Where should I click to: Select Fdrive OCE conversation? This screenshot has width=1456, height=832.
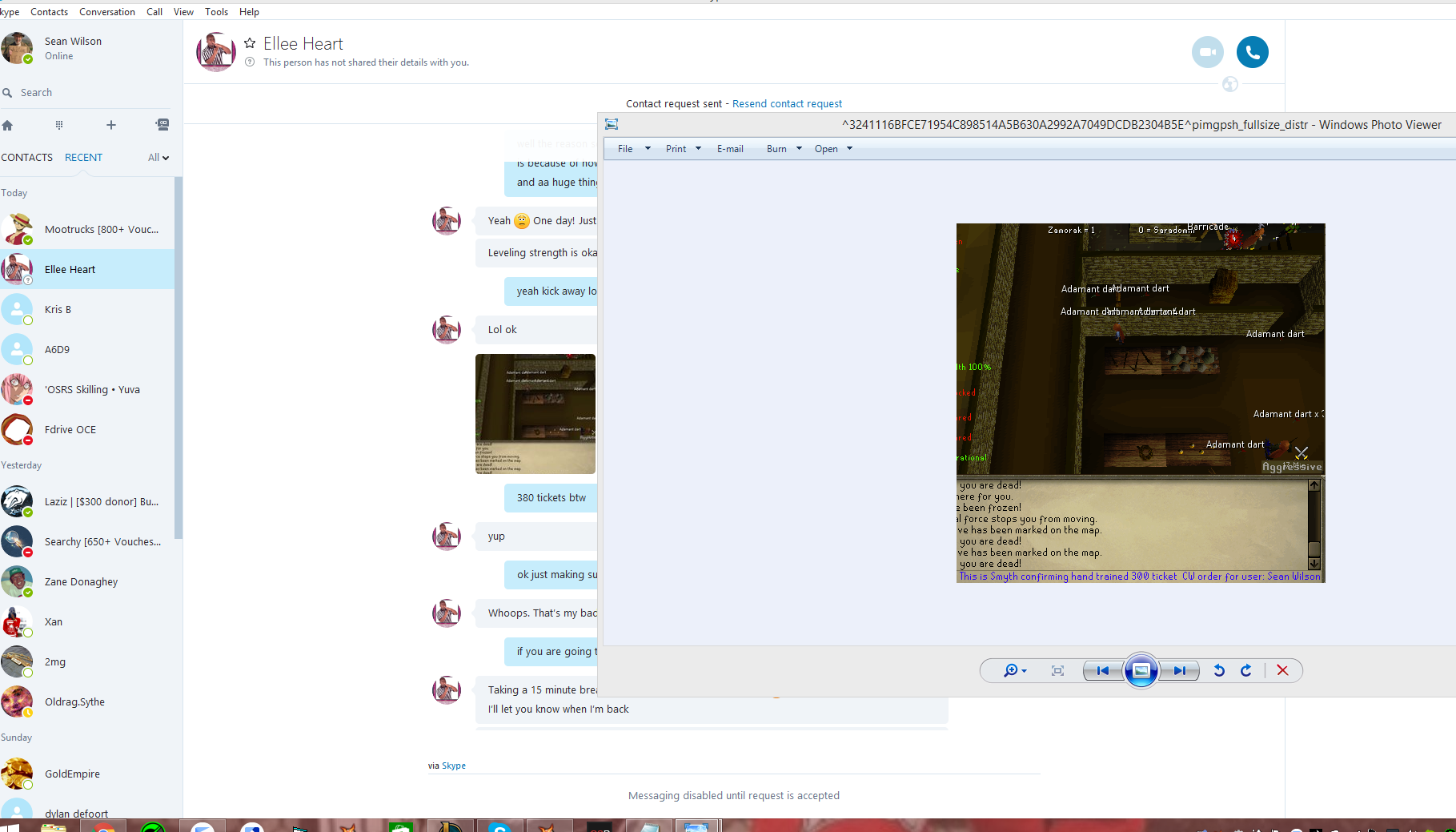(x=87, y=429)
